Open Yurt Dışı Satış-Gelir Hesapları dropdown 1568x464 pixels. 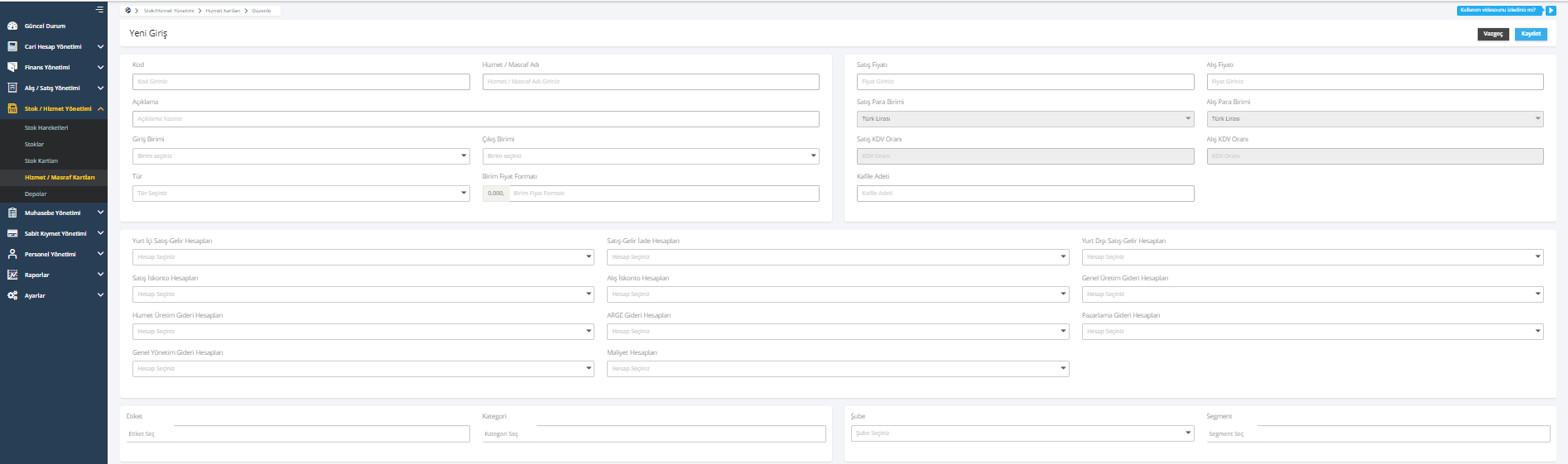click(x=1313, y=256)
